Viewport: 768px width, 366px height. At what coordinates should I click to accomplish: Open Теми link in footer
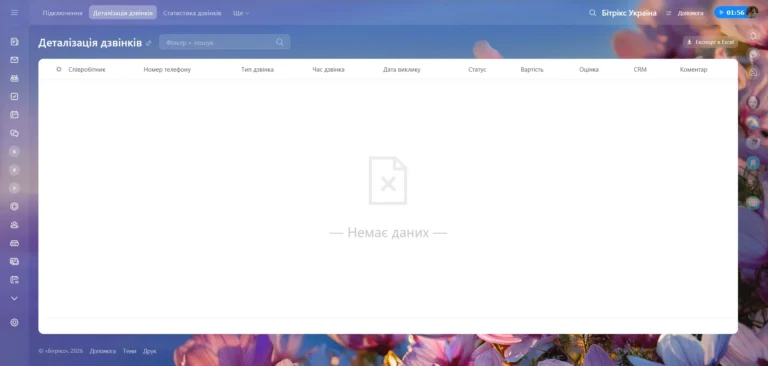click(129, 351)
